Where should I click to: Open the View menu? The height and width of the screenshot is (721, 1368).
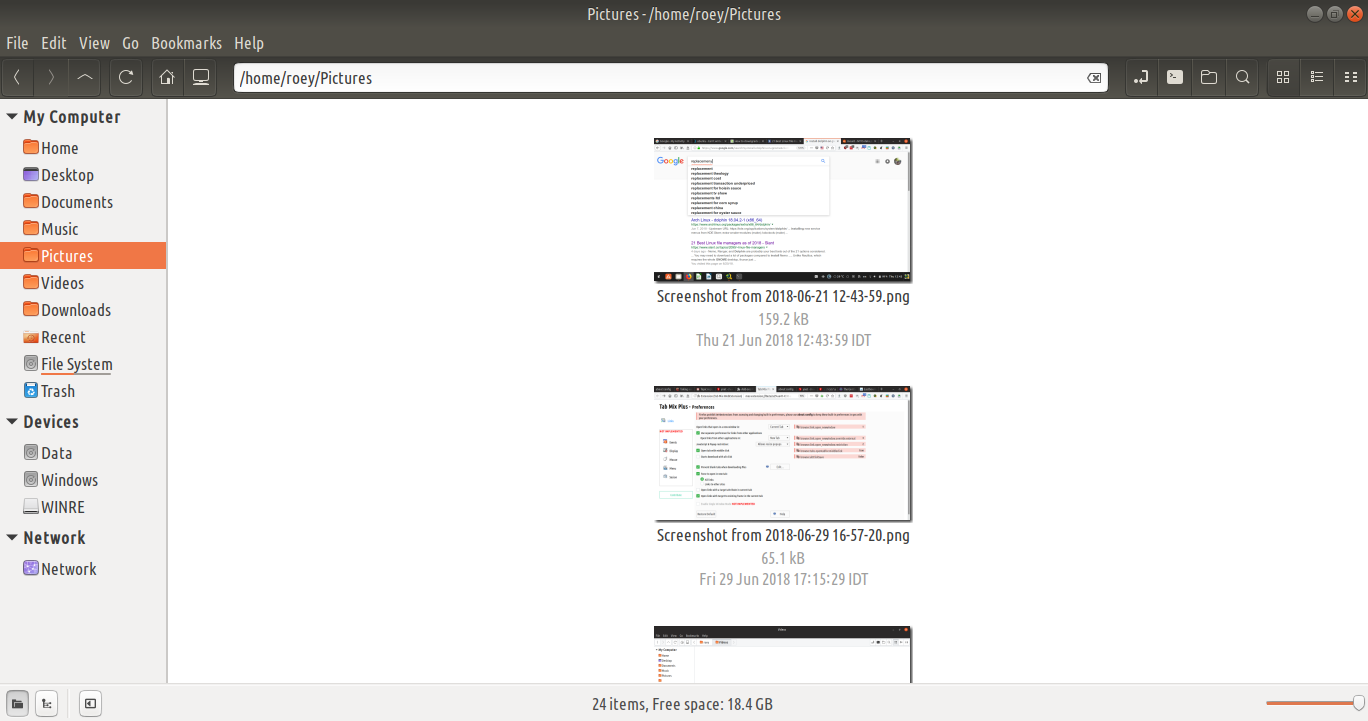[94, 43]
